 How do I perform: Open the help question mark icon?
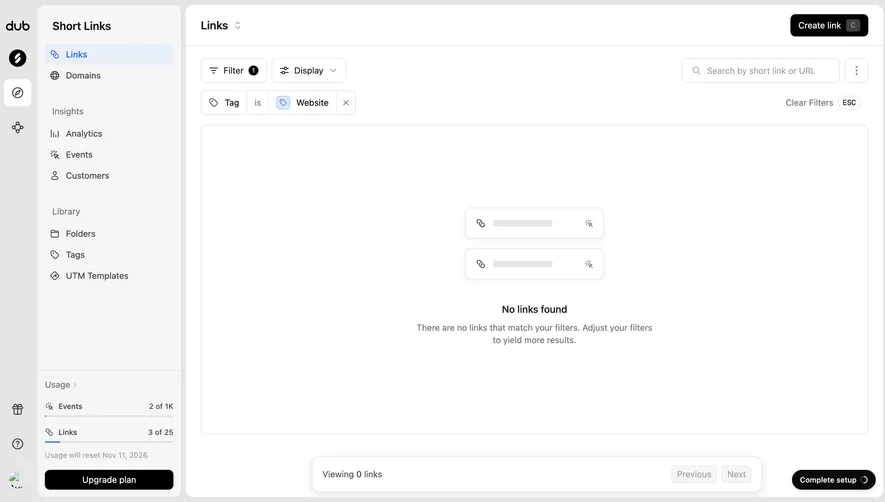(17, 444)
